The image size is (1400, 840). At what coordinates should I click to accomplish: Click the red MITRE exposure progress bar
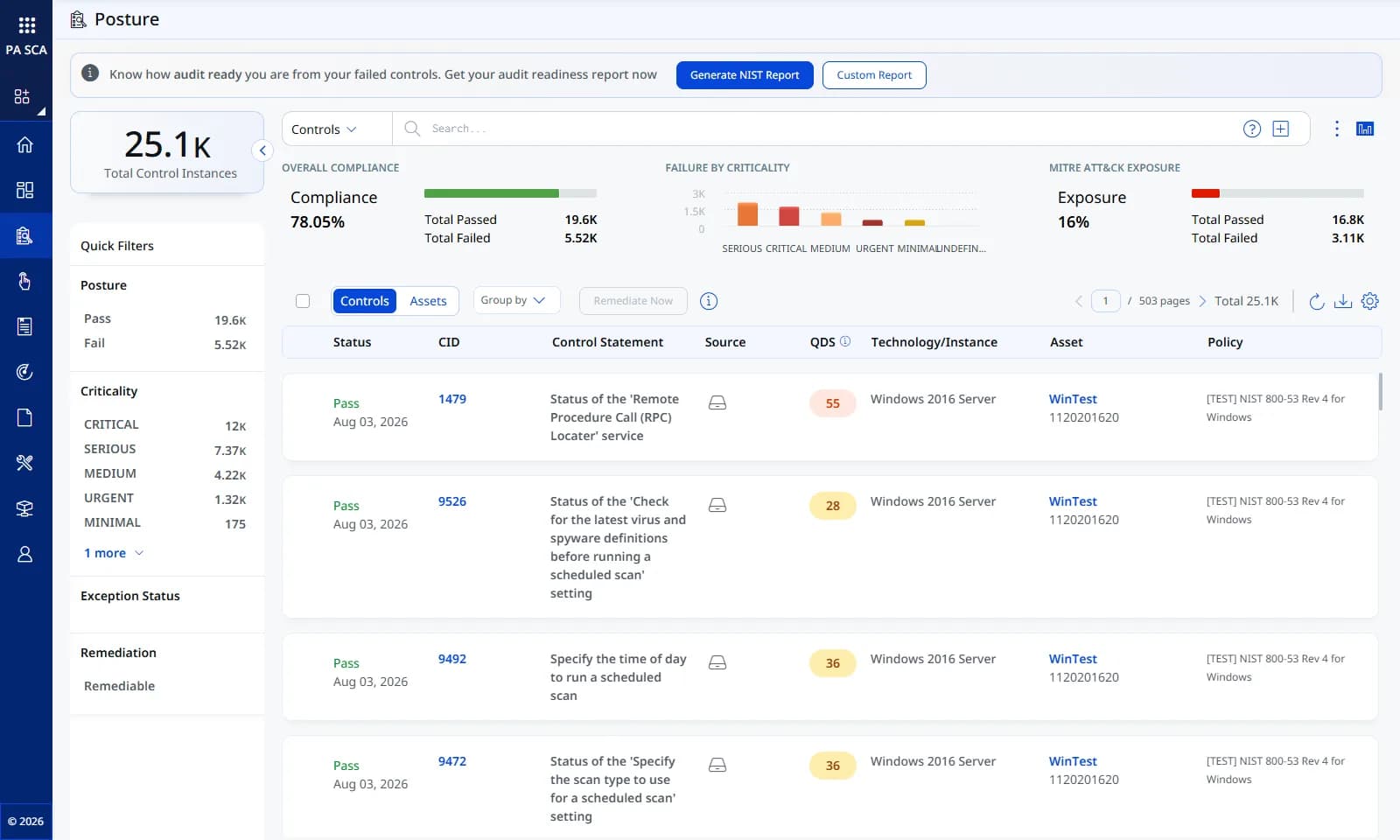(1205, 193)
